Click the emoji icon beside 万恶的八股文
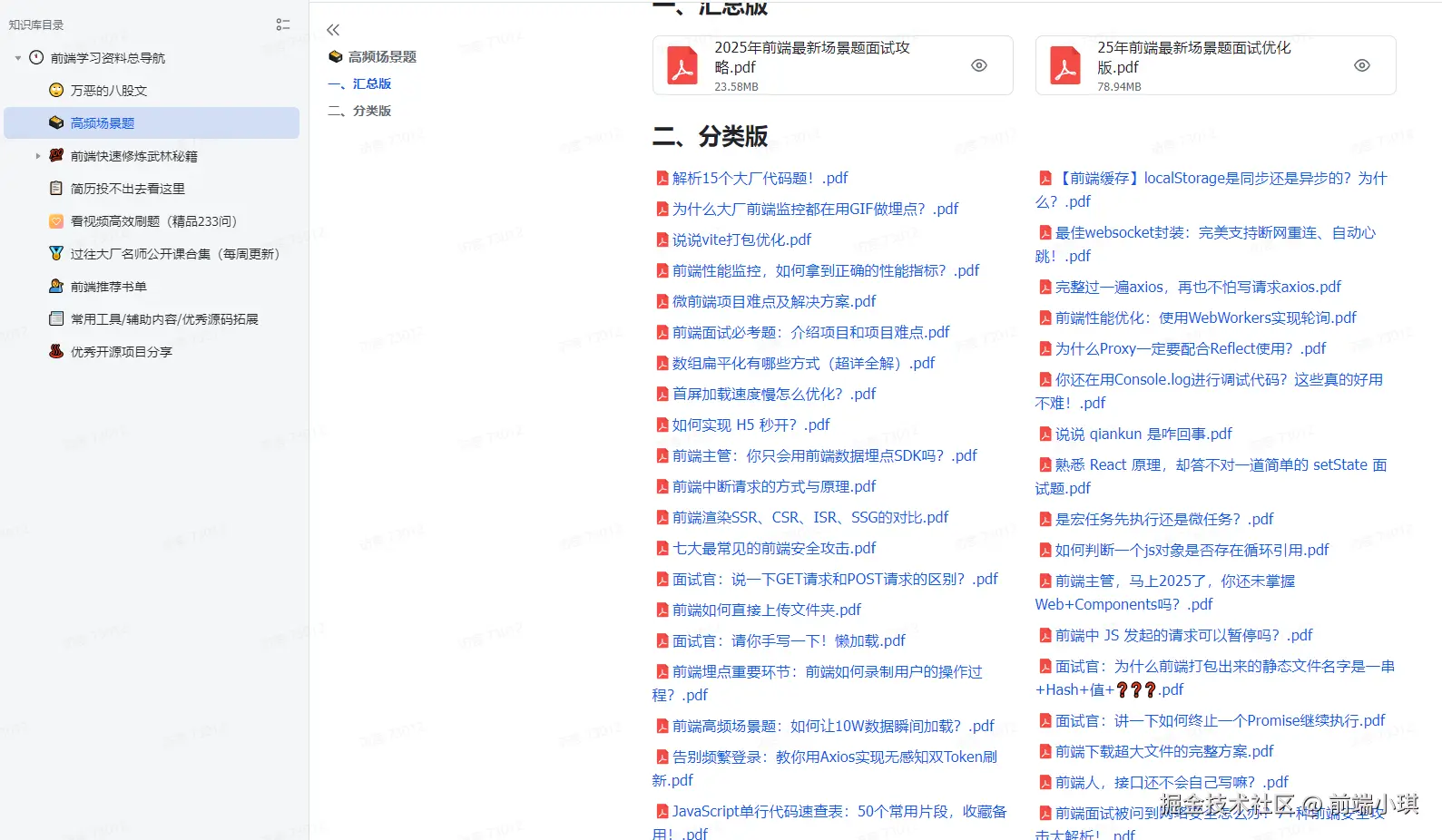1442x840 pixels. click(x=56, y=90)
